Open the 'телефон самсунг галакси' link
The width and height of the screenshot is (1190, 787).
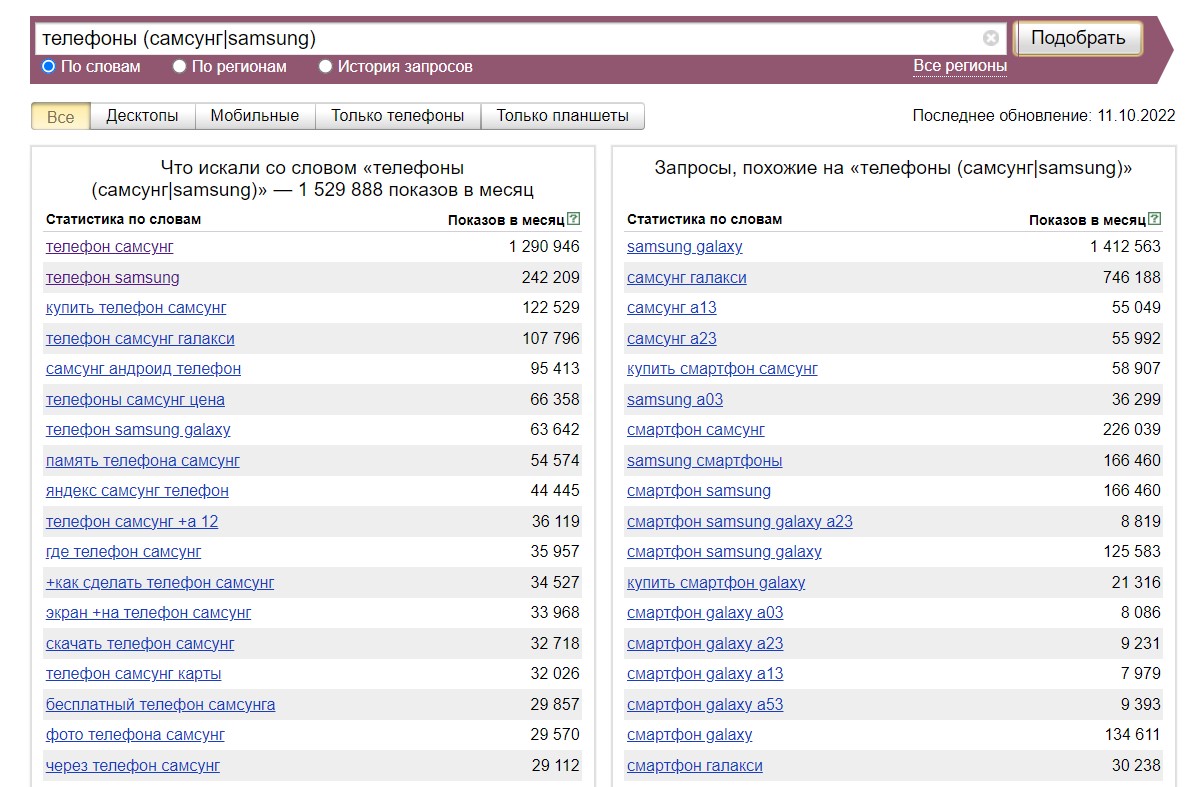pos(140,338)
